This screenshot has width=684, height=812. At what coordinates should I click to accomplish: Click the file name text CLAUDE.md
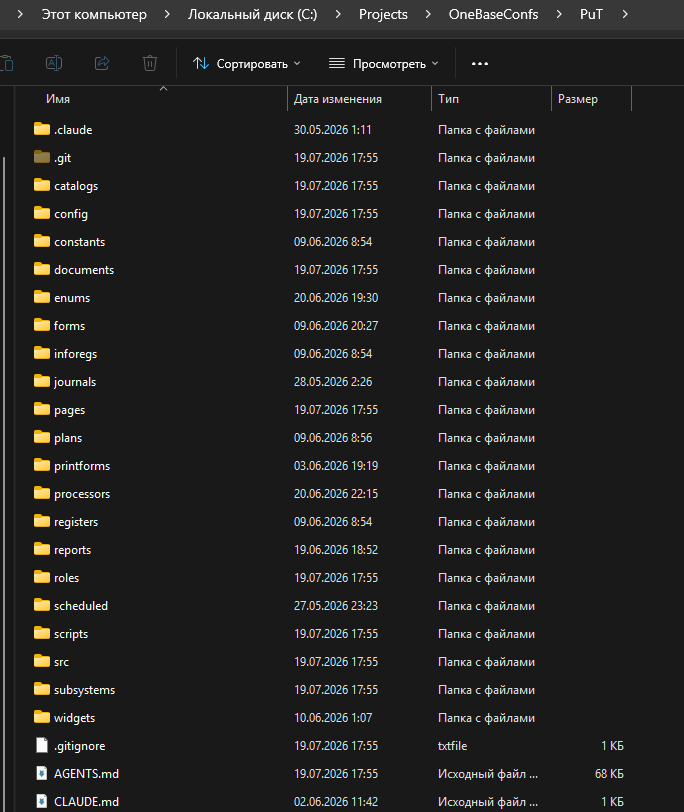tap(86, 802)
